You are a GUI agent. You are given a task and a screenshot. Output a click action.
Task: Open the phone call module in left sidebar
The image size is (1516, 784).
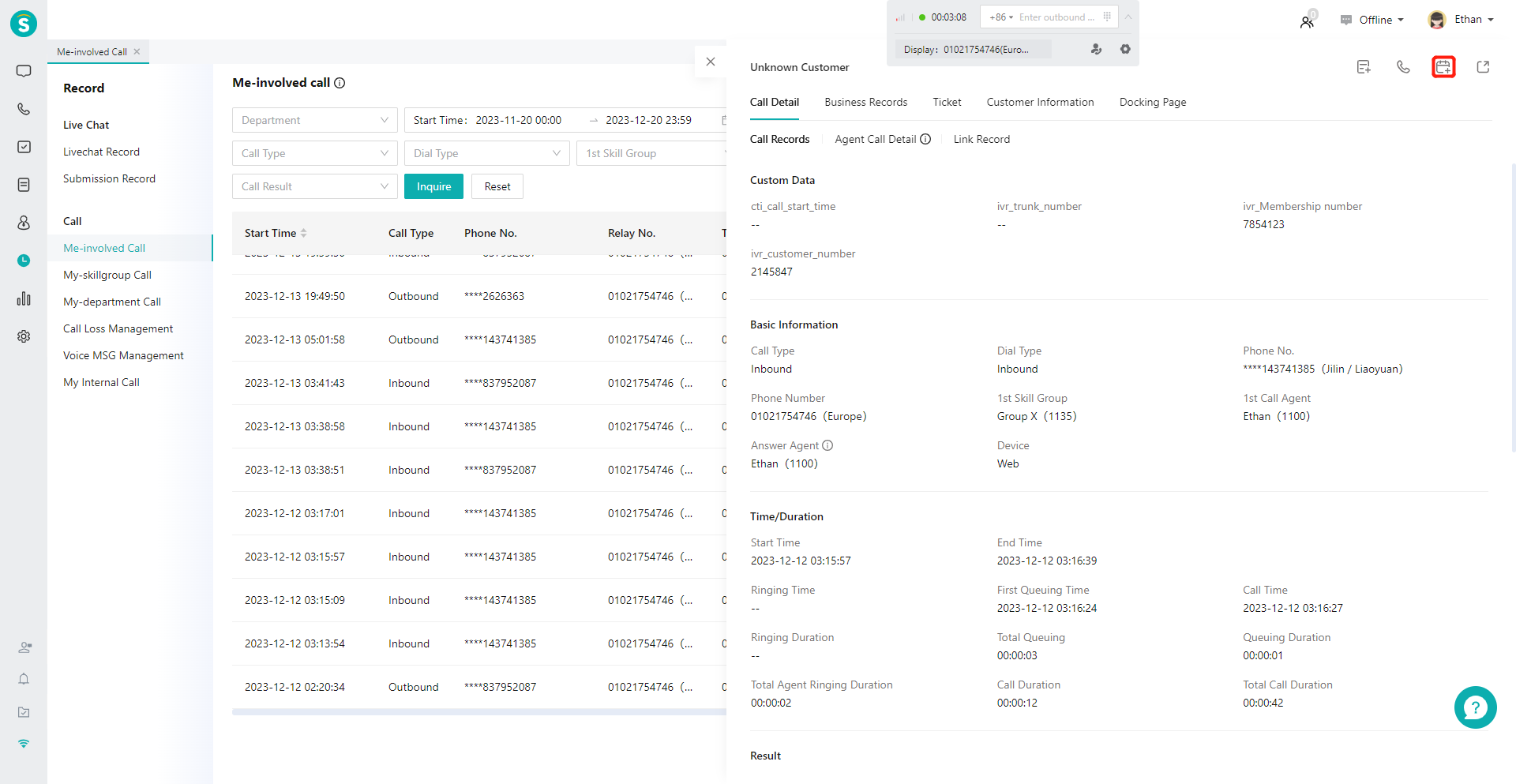click(x=24, y=109)
